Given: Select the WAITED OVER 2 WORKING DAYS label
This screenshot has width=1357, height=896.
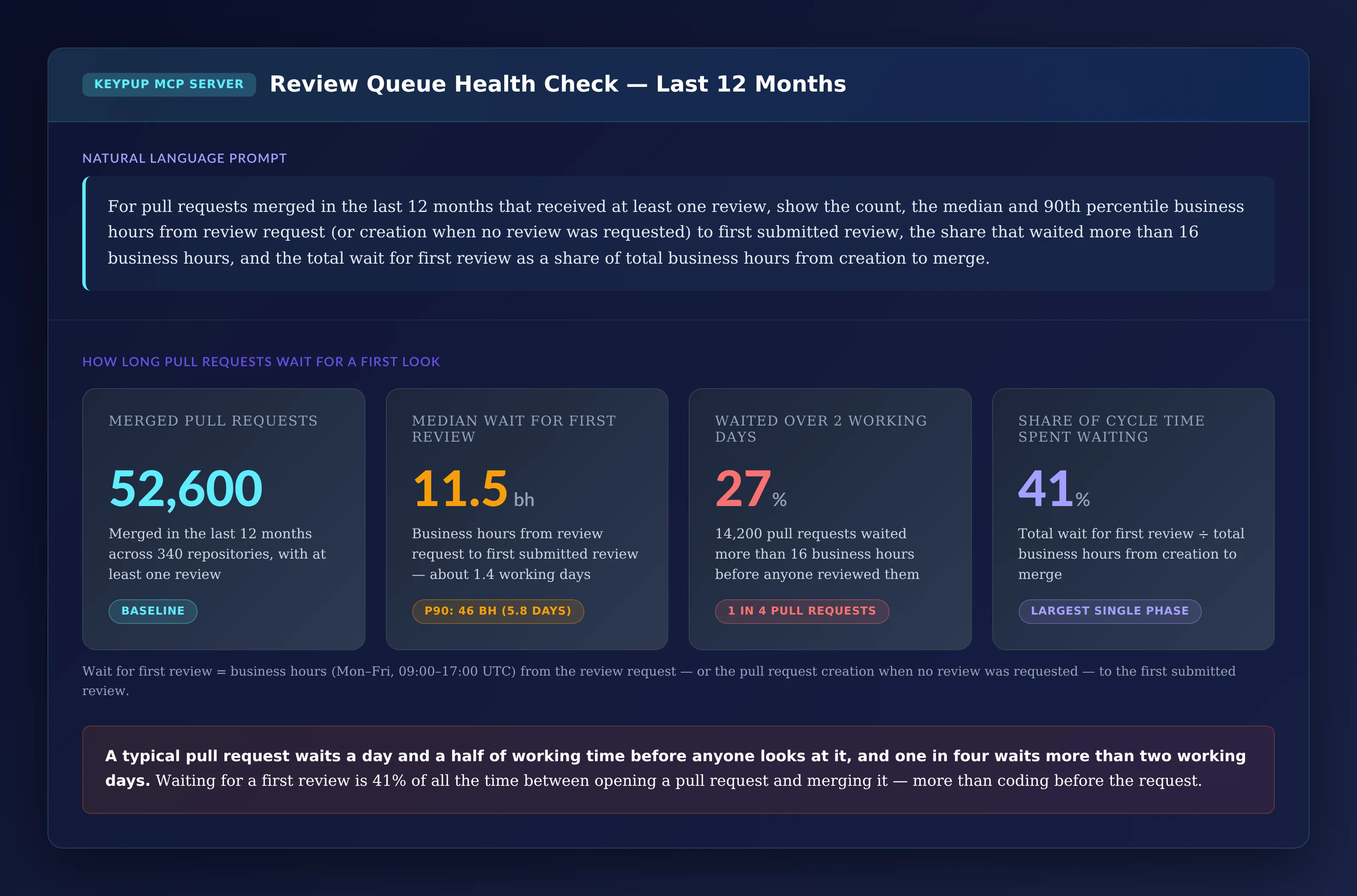Looking at the screenshot, I should [x=820, y=429].
